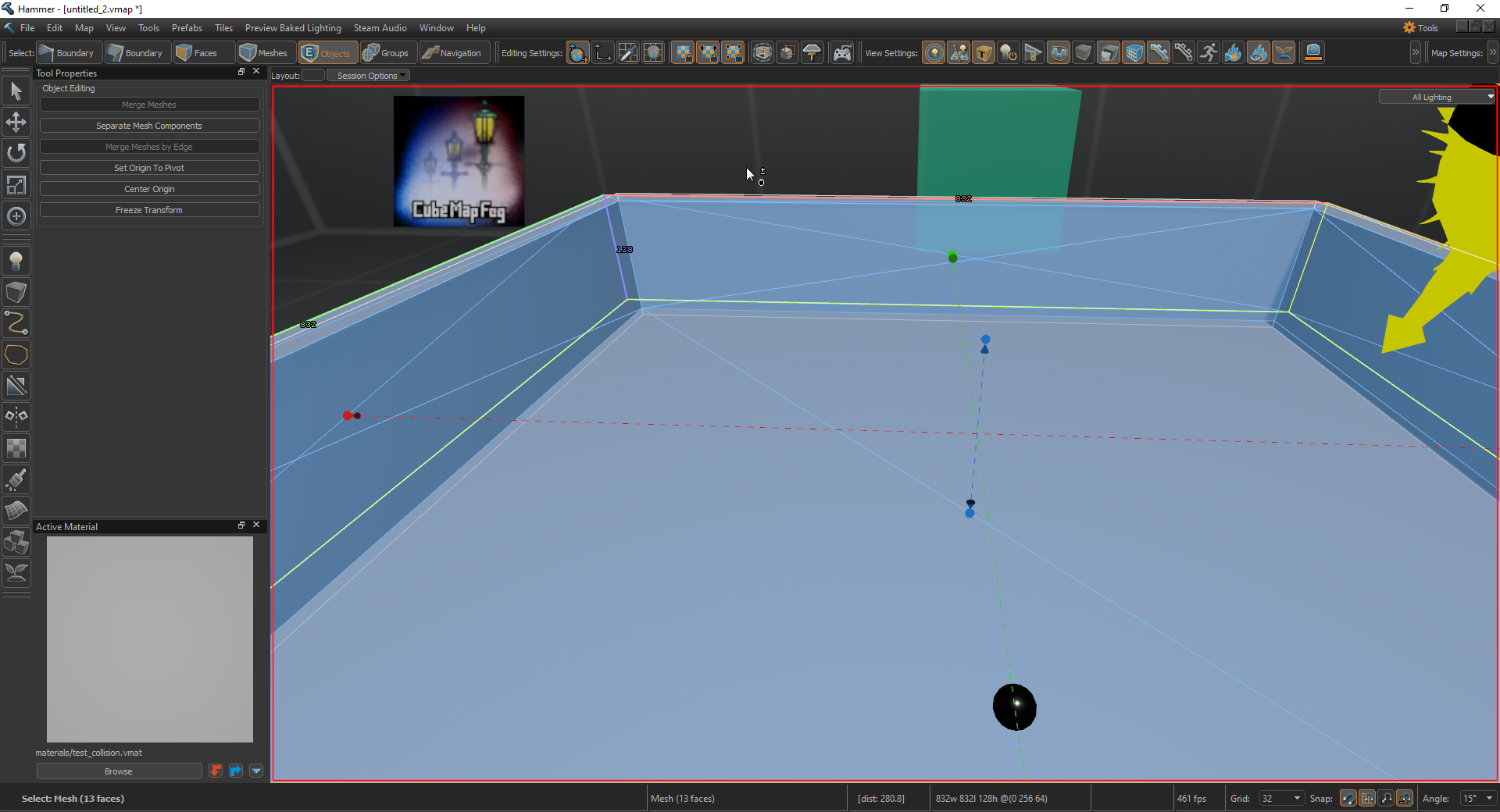
Task: Toggle the foliage view setting icon
Action: [x=1282, y=52]
